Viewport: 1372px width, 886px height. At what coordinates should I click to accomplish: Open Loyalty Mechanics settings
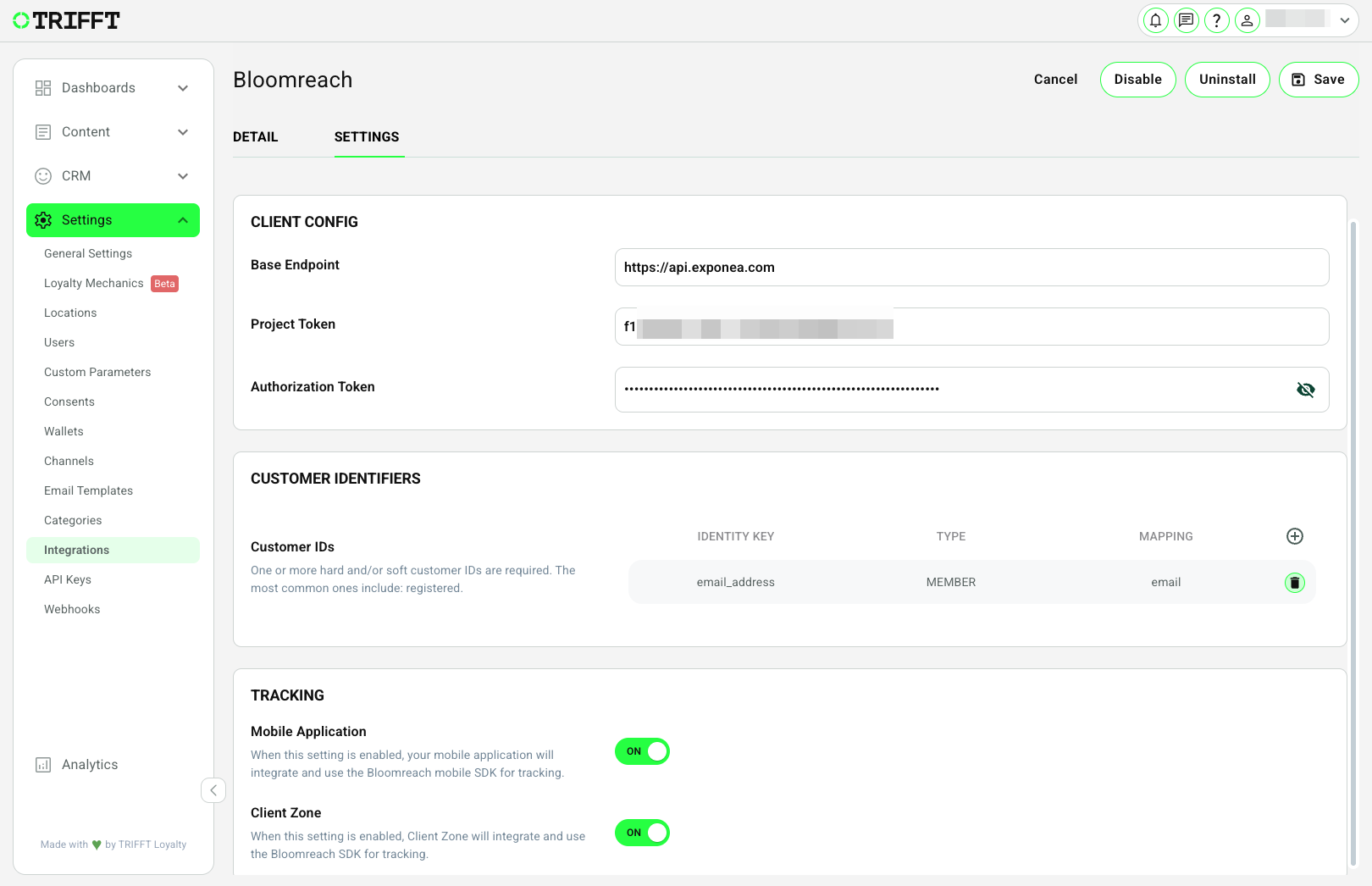pyautogui.click(x=94, y=283)
